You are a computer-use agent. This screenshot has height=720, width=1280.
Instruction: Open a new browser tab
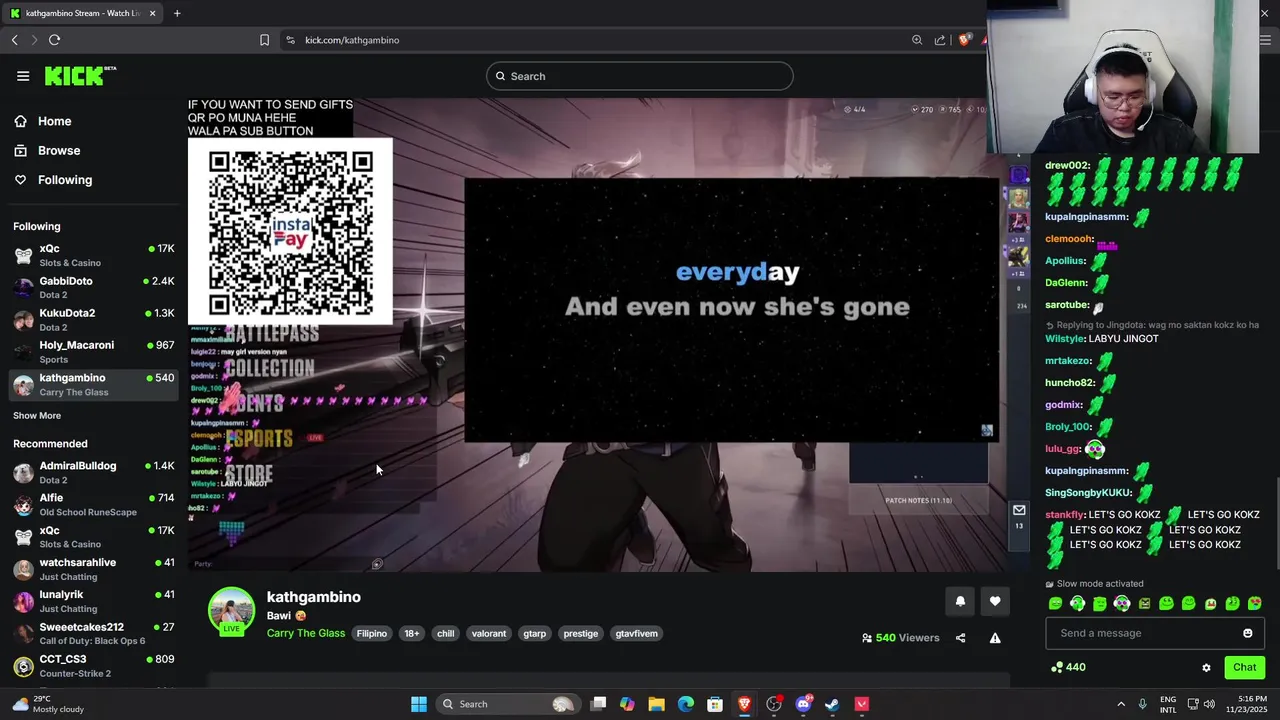coord(177,13)
